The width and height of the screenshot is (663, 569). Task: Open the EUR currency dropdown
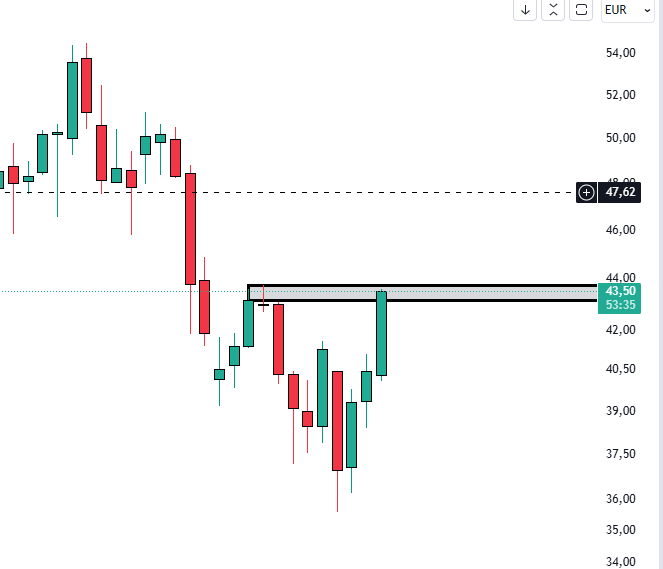[x=628, y=10]
